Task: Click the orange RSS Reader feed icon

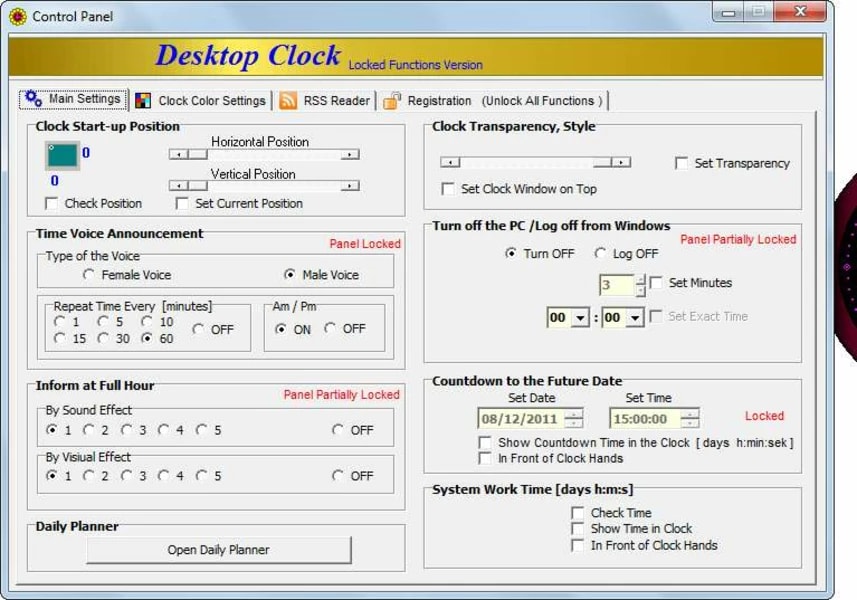Action: [288, 101]
